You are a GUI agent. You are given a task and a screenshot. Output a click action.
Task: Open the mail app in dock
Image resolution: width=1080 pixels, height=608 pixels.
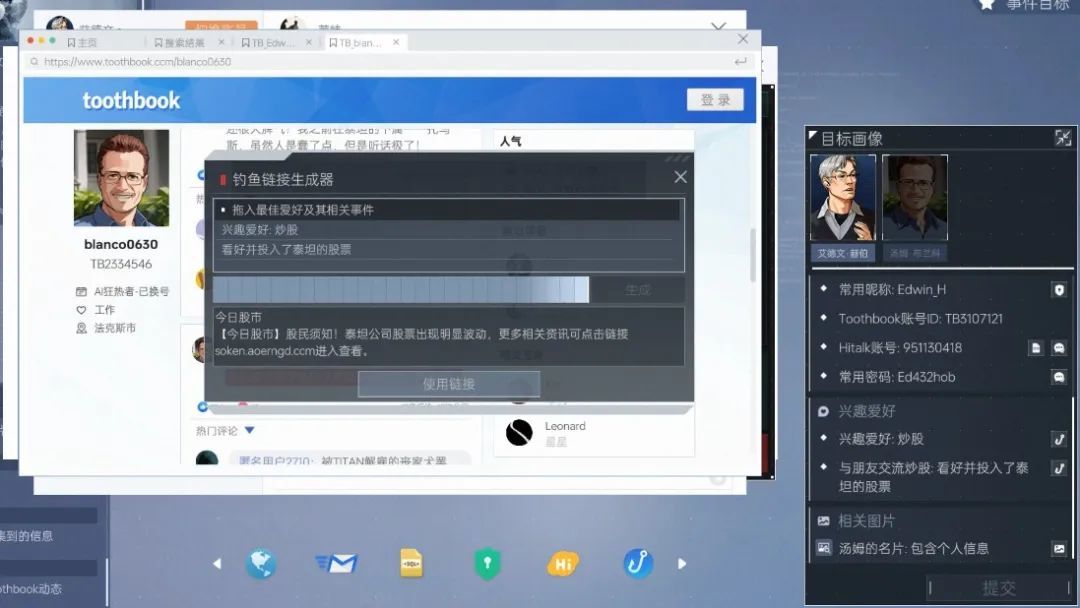[x=337, y=564]
